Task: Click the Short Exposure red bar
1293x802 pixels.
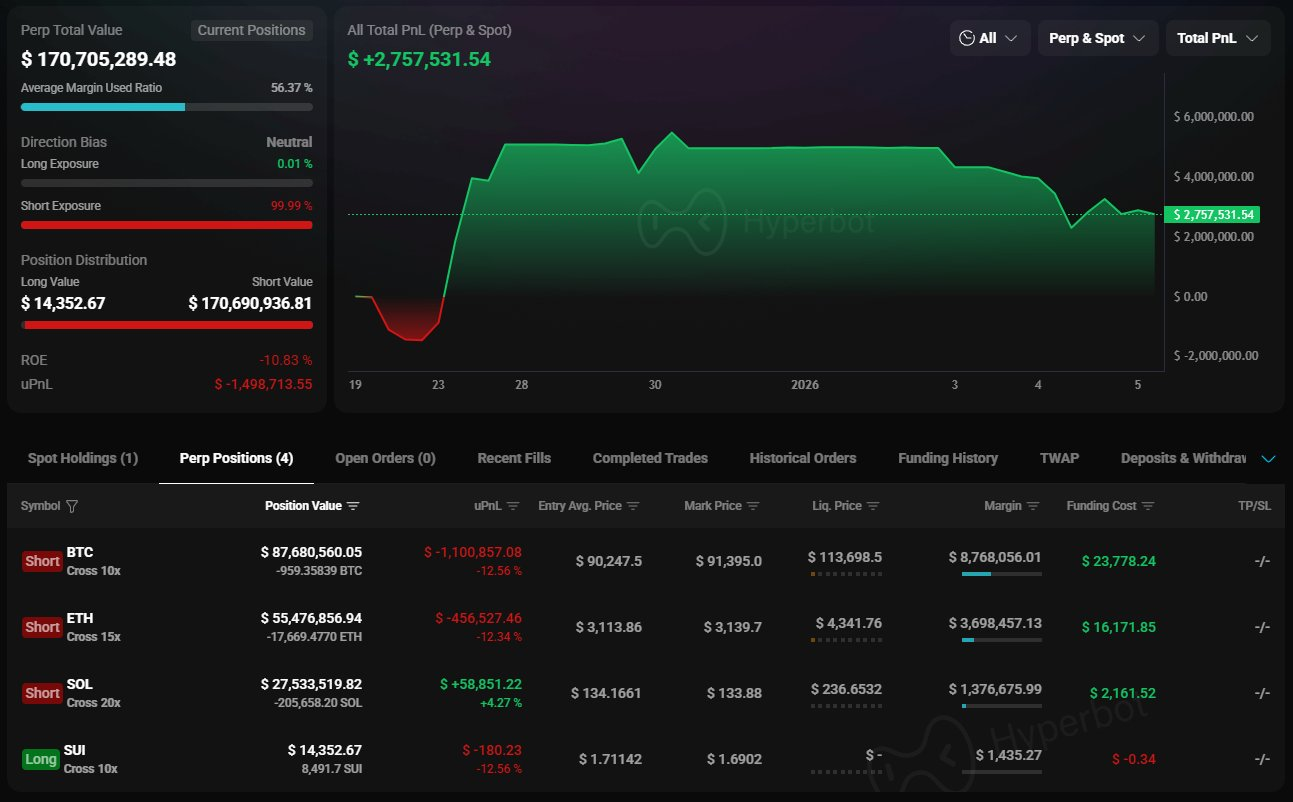Action: pyautogui.click(x=166, y=225)
